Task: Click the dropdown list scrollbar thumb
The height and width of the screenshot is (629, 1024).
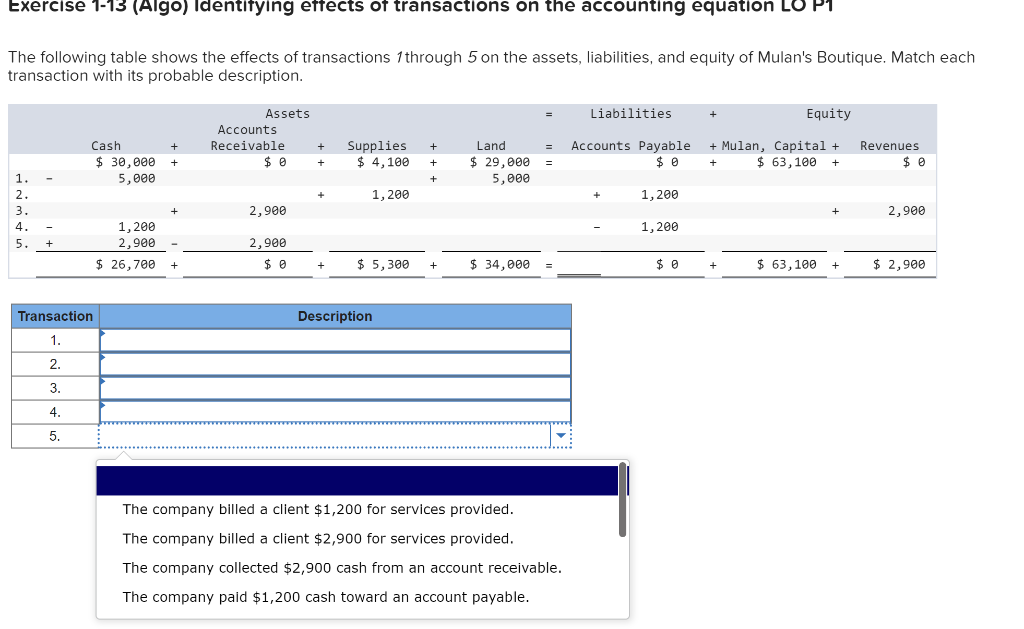Action: (622, 500)
